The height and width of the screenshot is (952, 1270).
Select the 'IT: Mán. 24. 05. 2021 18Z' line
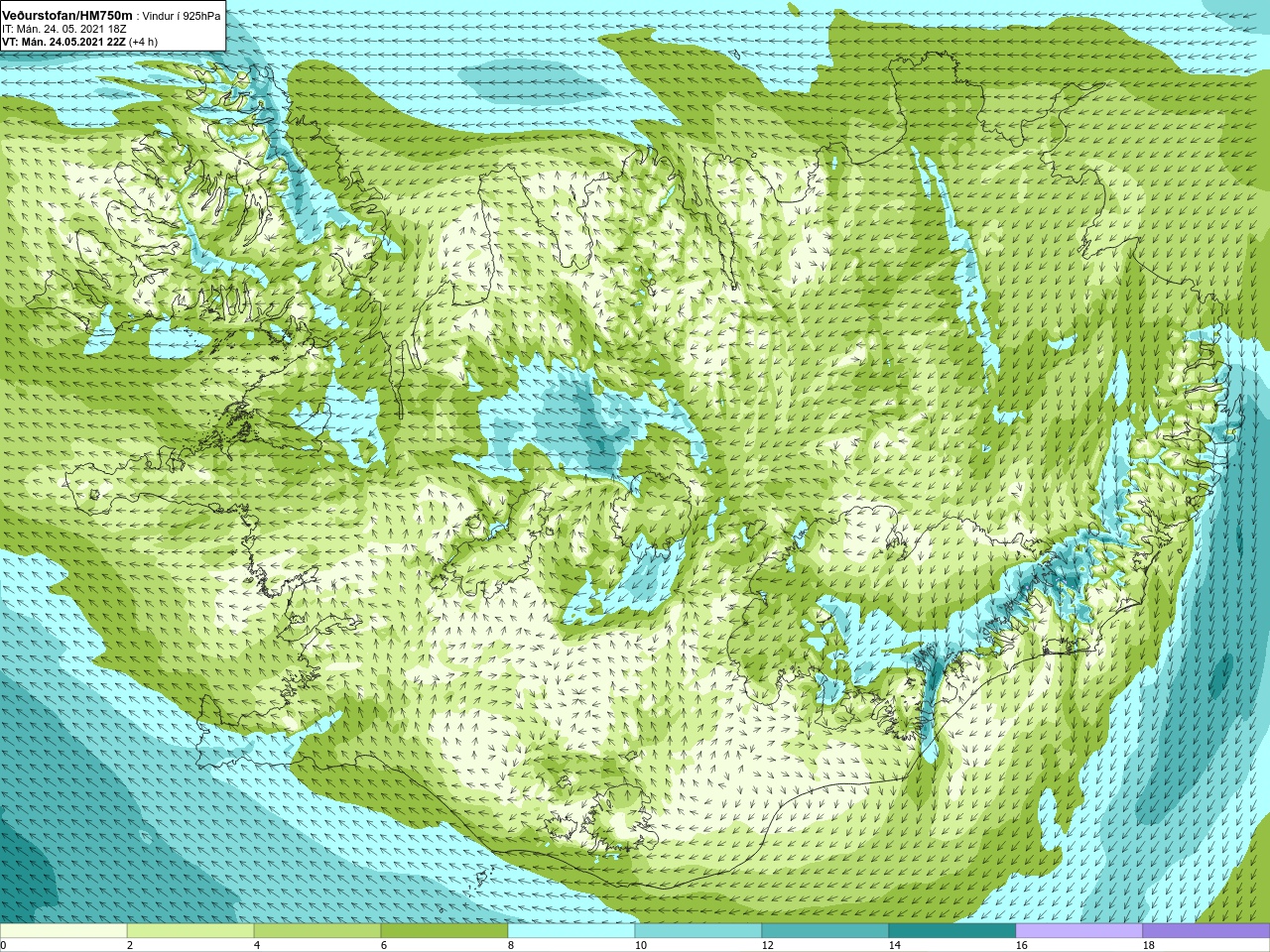pyautogui.click(x=64, y=29)
